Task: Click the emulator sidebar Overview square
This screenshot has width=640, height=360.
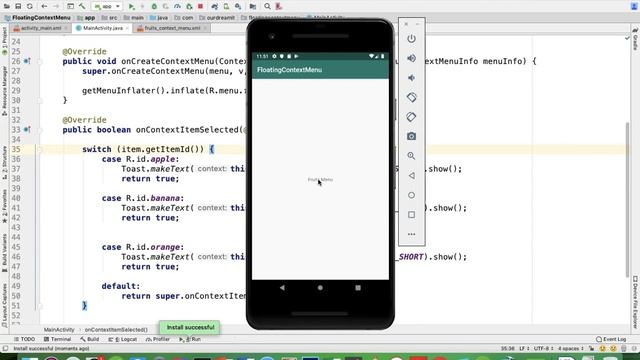Action: point(411,215)
